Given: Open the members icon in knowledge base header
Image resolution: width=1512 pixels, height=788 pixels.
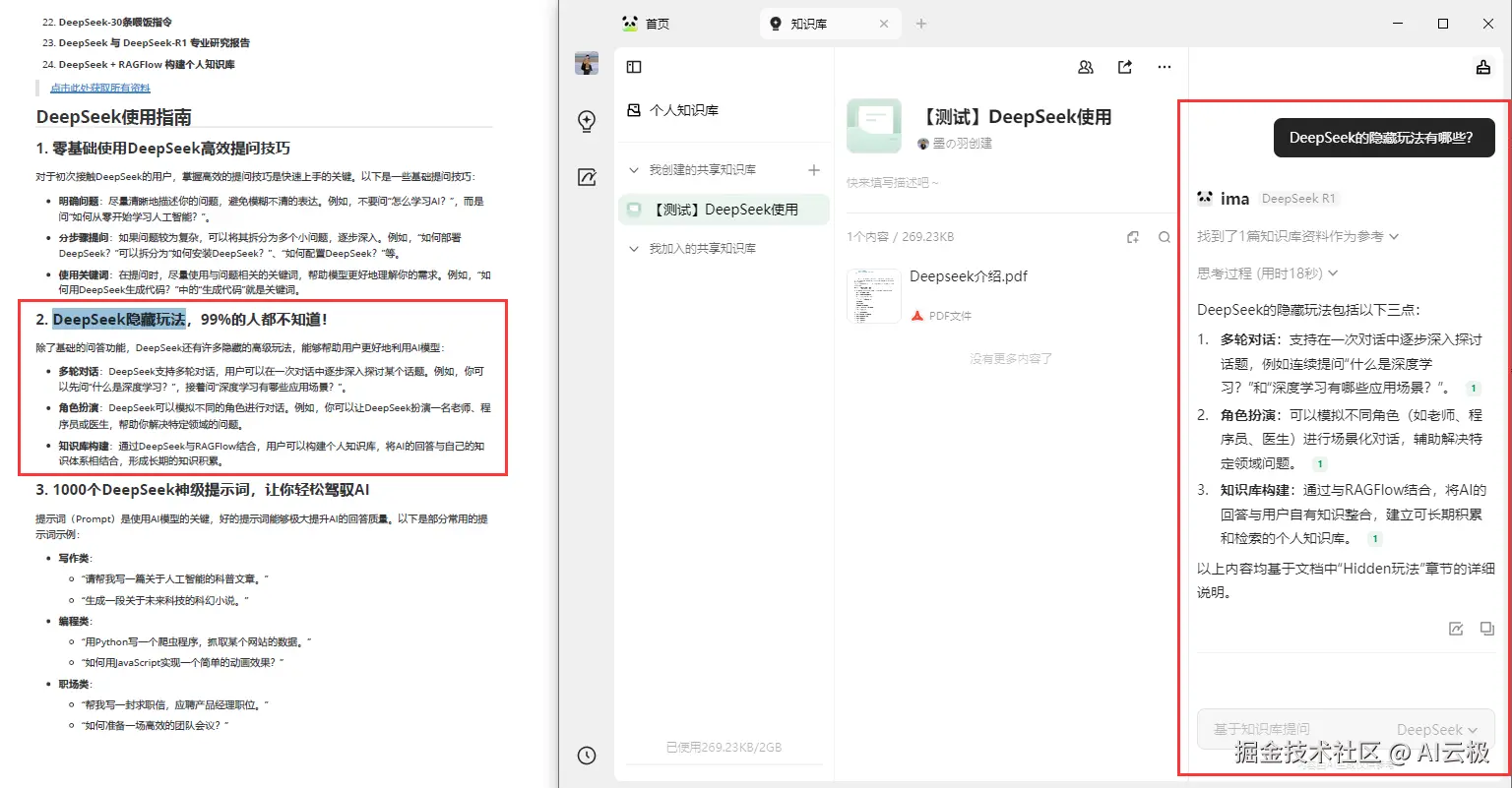Looking at the screenshot, I should (x=1086, y=67).
